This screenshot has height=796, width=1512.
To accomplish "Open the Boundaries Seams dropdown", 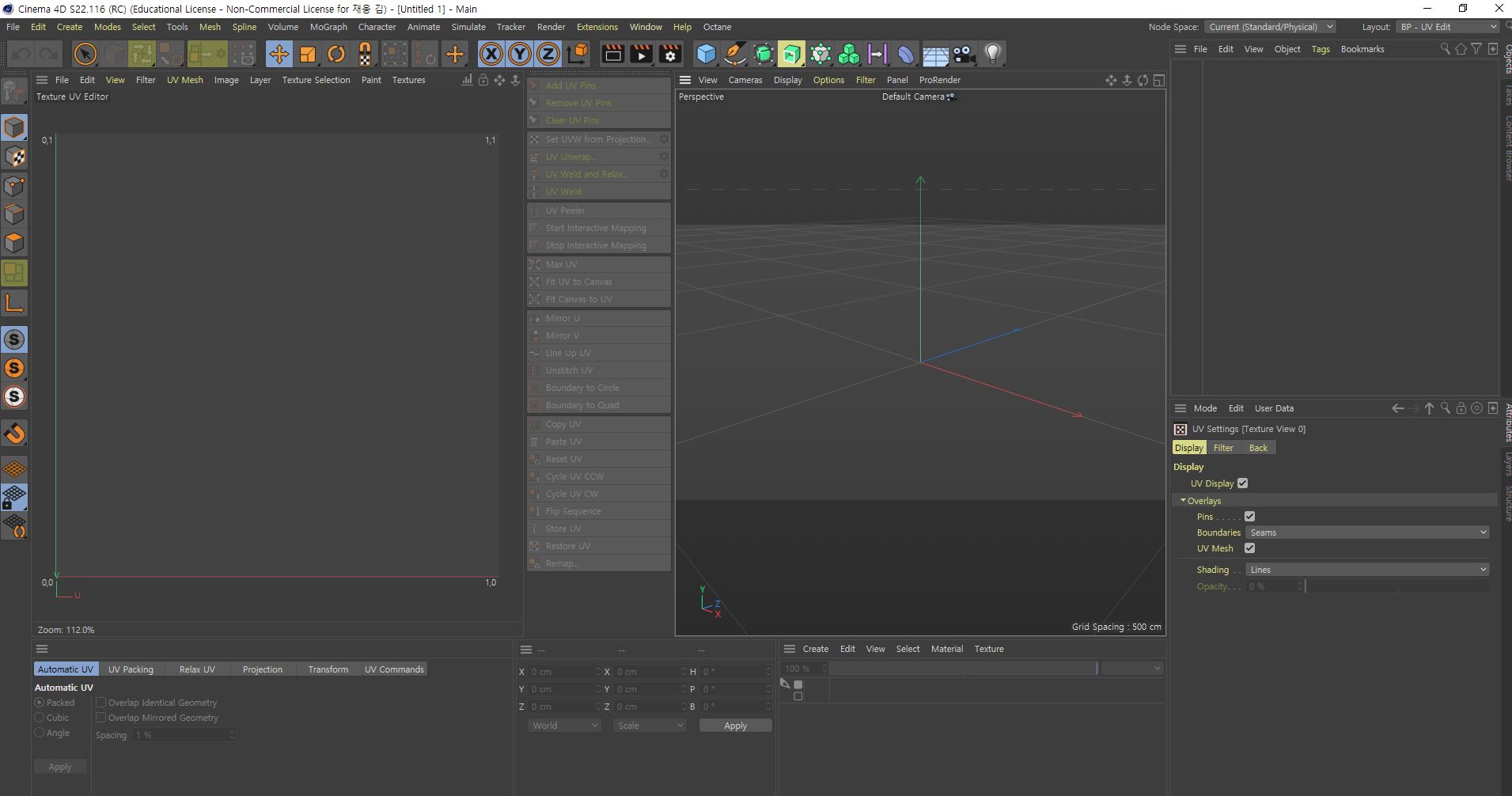I will point(1367,533).
